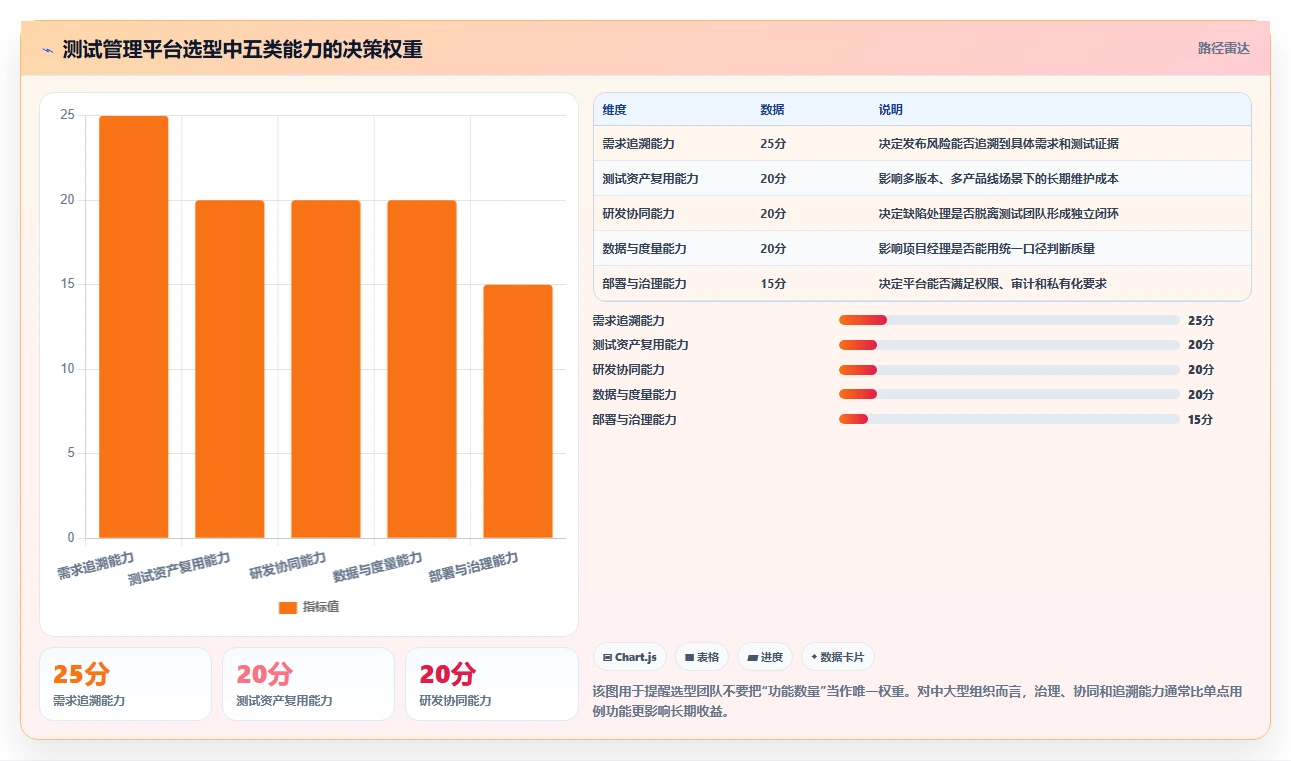Viewport: 1291px width, 761px height.
Task: Click the 数据与度量能力 bar in chart
Action: point(422,369)
